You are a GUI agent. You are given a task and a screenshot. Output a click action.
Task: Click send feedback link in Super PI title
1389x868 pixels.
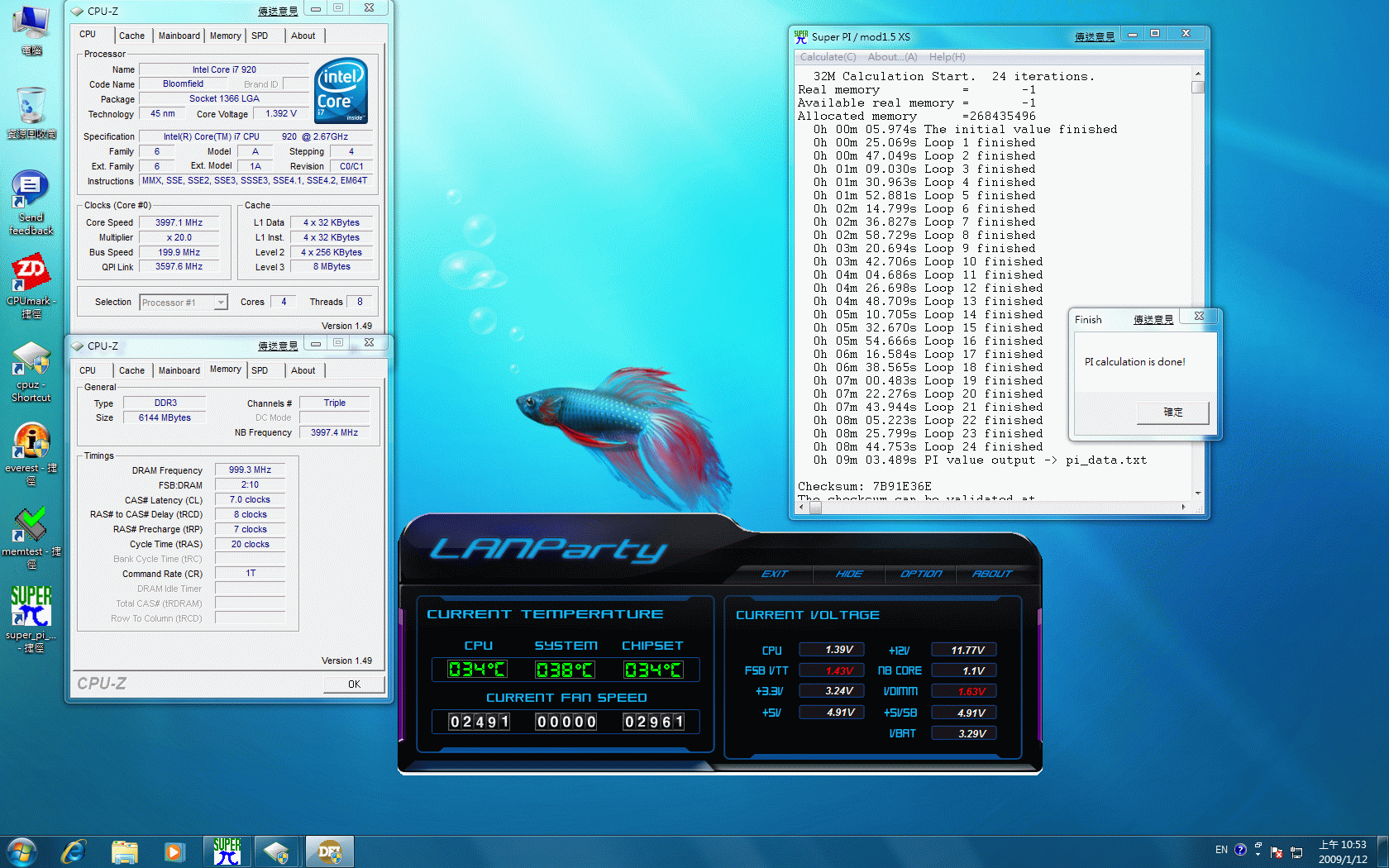coord(1095,36)
